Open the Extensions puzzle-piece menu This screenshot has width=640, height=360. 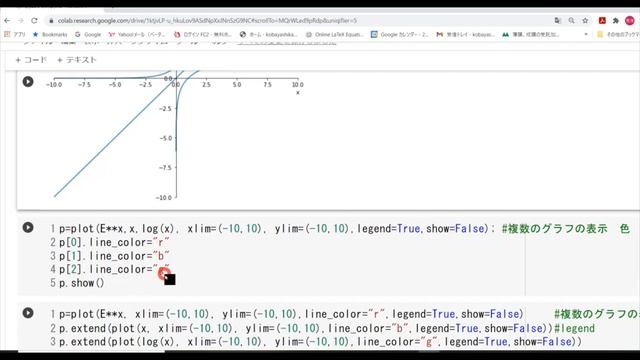coord(616,20)
